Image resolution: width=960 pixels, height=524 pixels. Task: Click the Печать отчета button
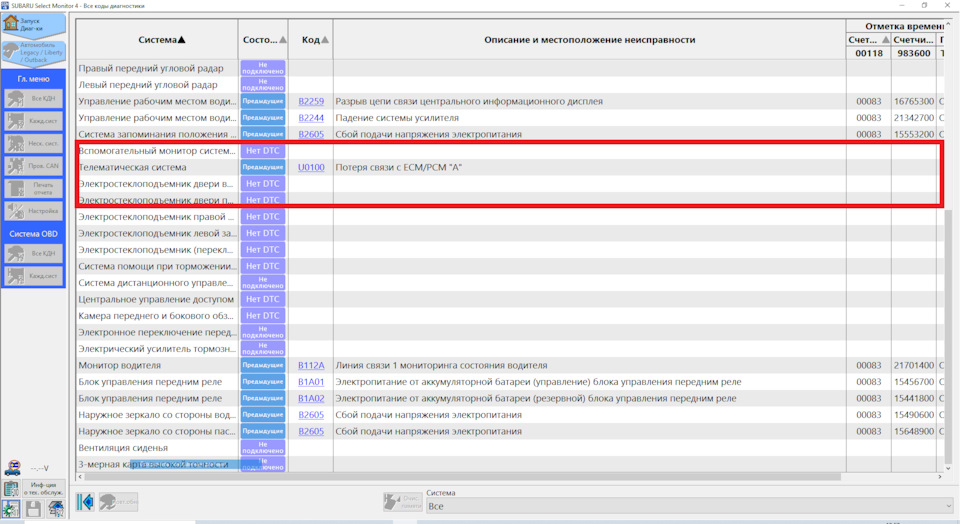point(34,189)
